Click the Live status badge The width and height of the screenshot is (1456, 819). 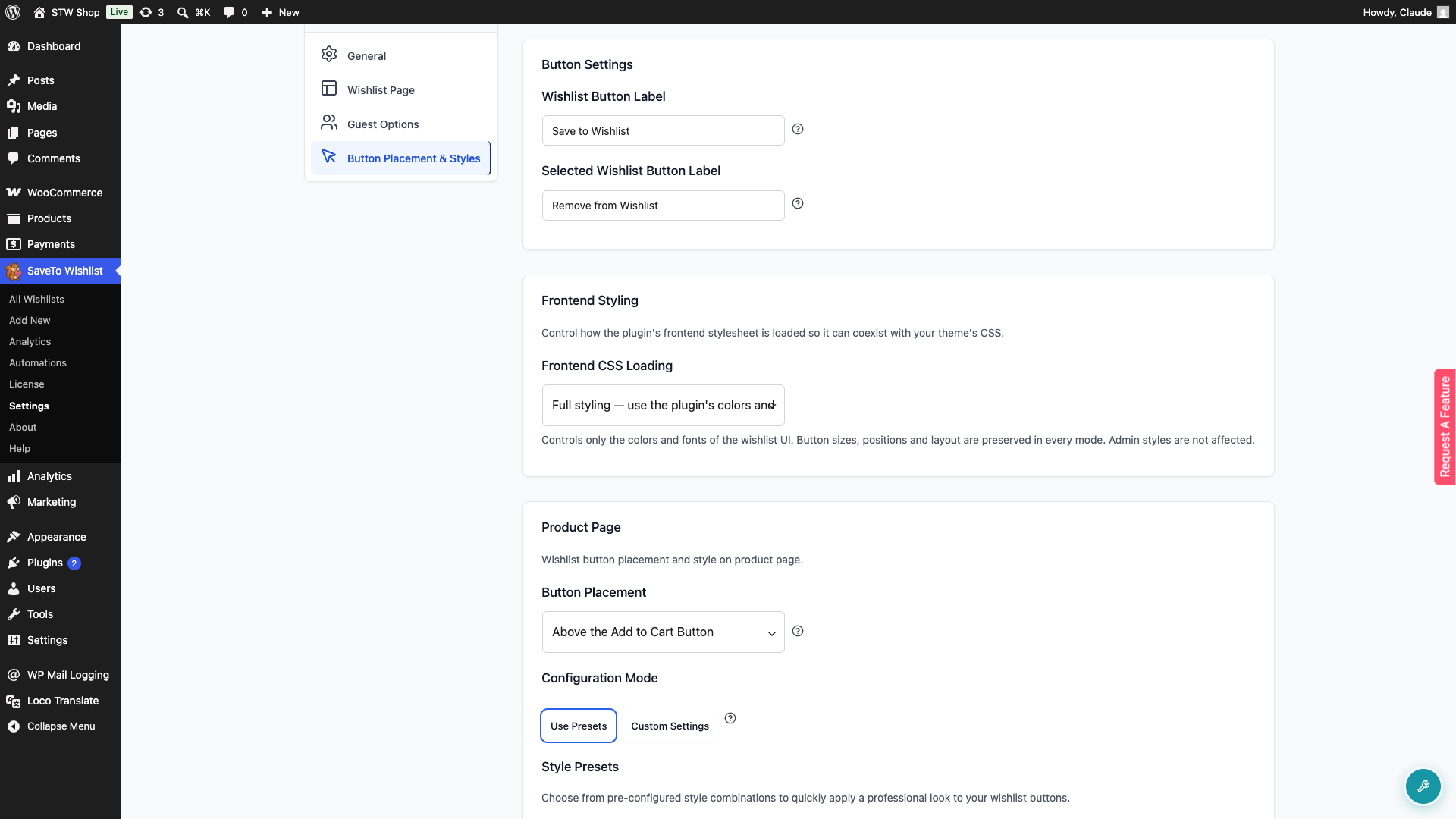[119, 12]
